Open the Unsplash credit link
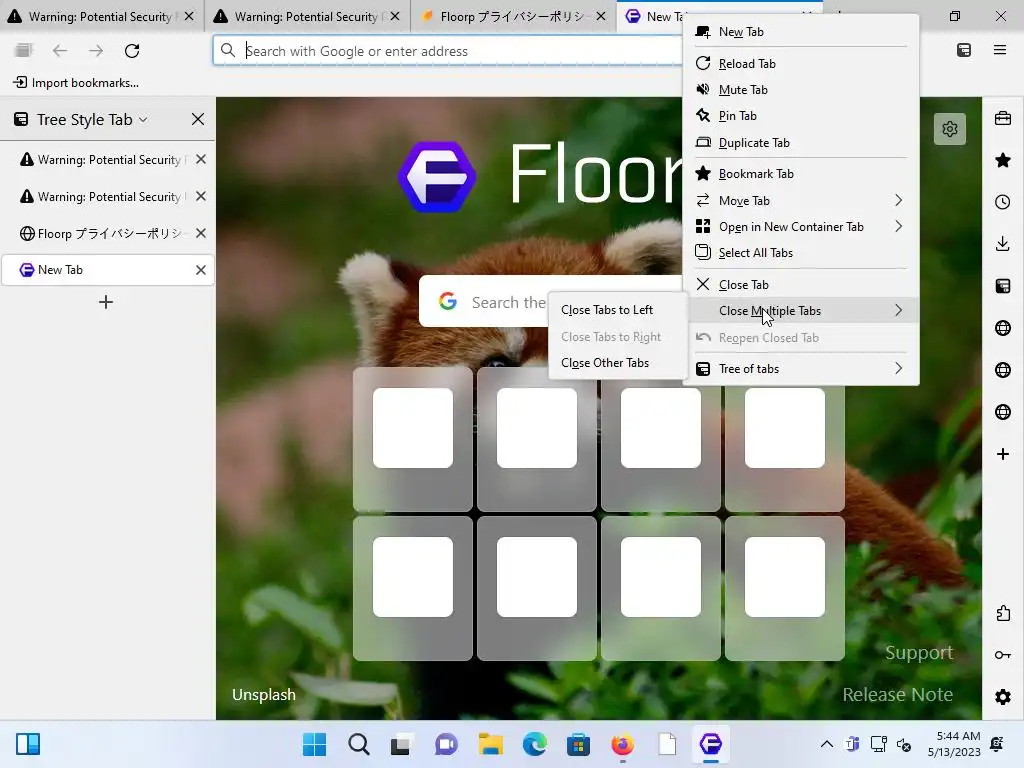 tap(264, 694)
